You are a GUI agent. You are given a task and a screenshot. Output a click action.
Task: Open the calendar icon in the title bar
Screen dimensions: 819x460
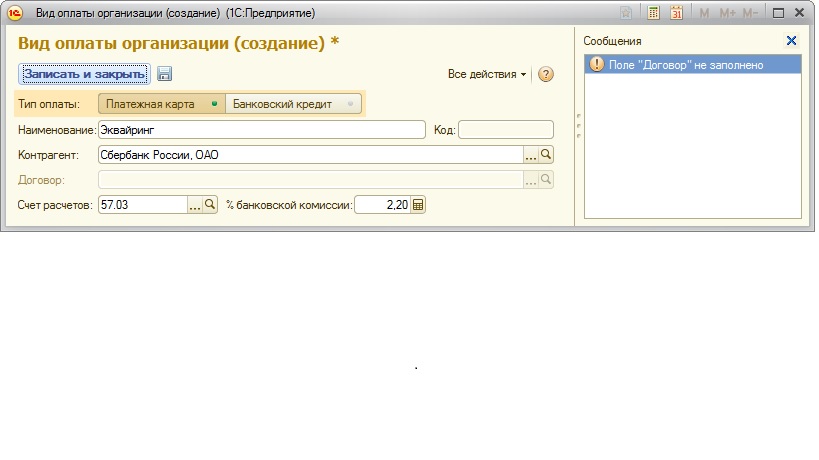coord(677,13)
